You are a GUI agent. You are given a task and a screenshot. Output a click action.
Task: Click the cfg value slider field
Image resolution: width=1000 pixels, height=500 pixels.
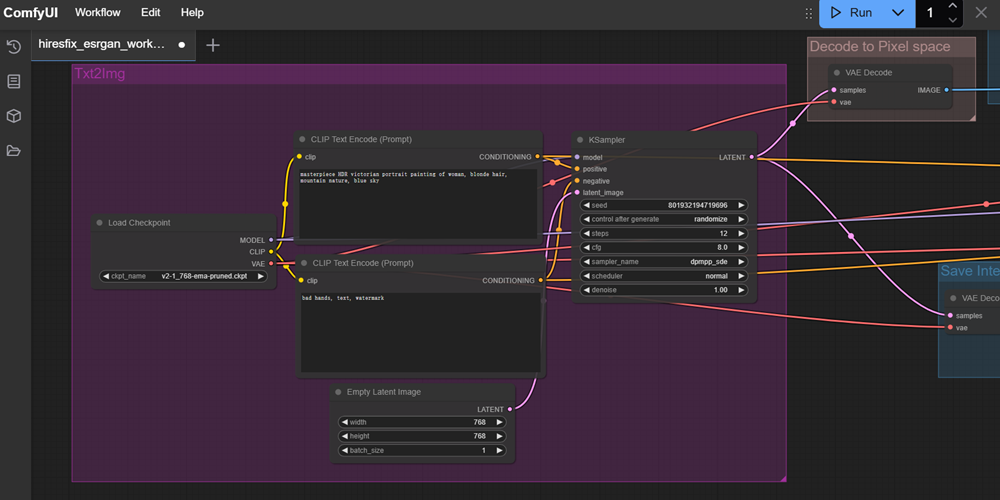click(x=663, y=247)
